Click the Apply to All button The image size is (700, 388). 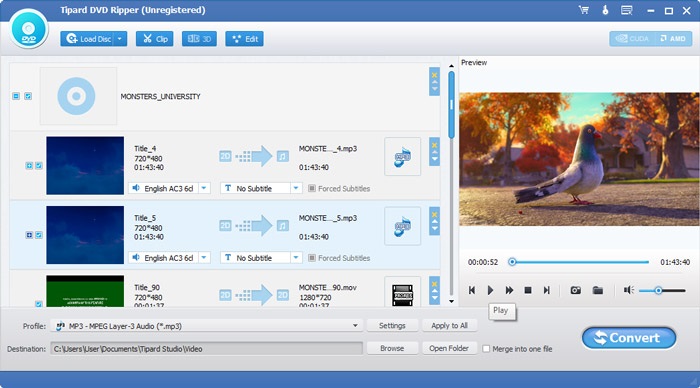click(449, 325)
